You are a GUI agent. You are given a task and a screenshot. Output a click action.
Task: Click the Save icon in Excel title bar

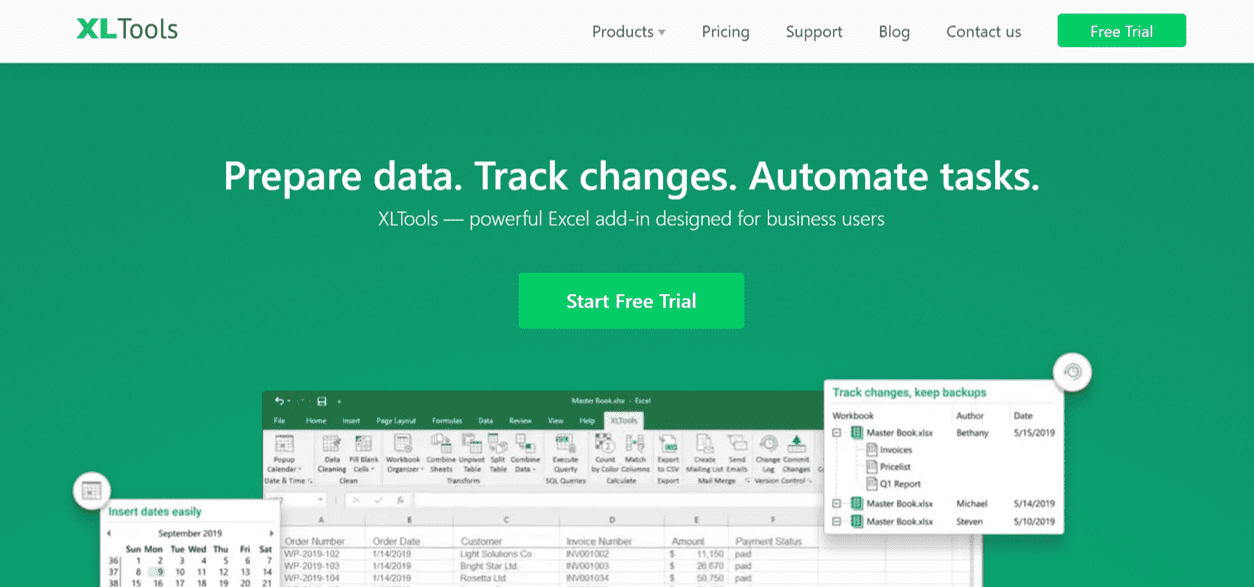point(321,401)
